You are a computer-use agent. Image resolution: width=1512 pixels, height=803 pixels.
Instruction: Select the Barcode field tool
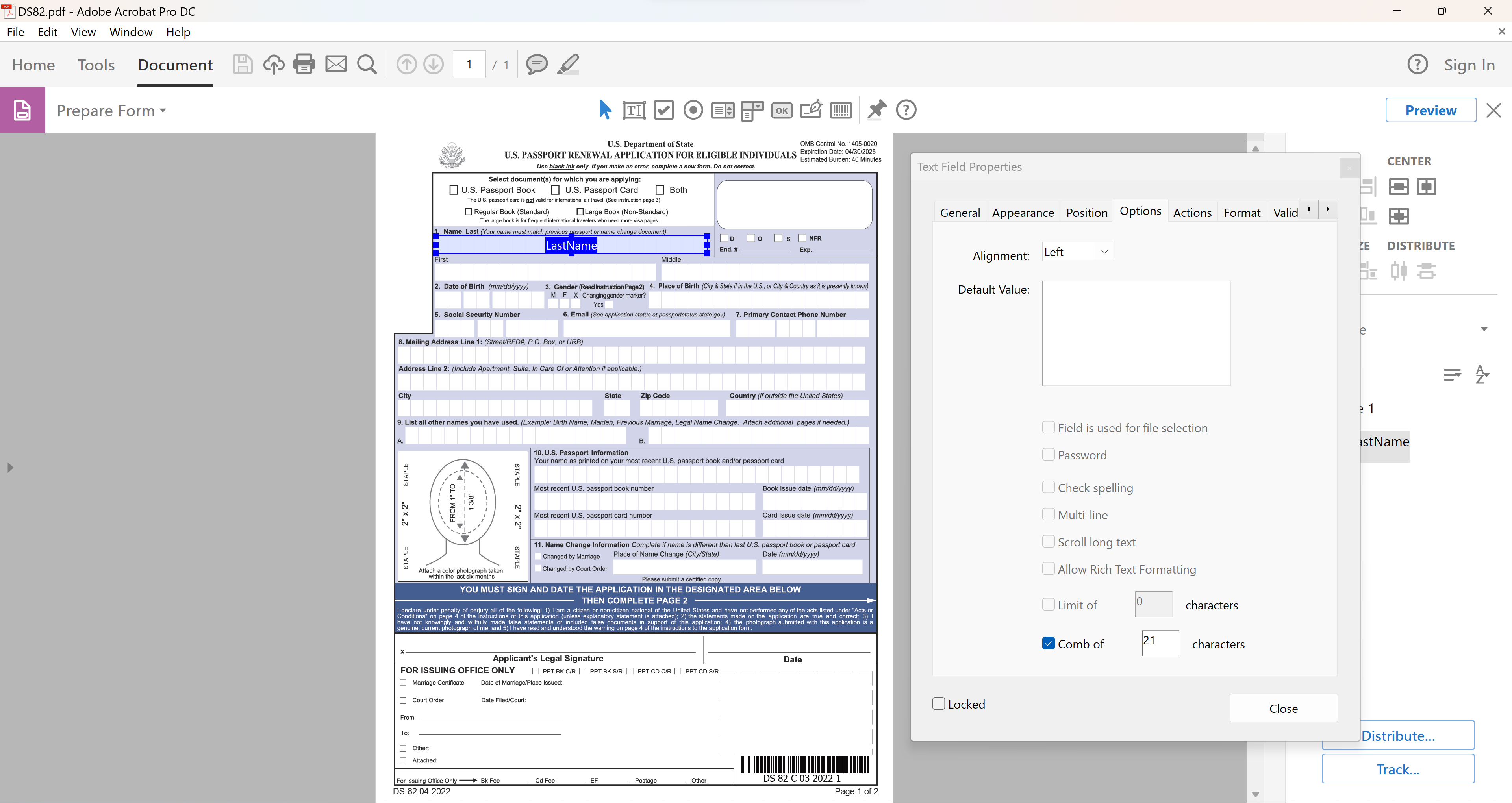coord(841,110)
